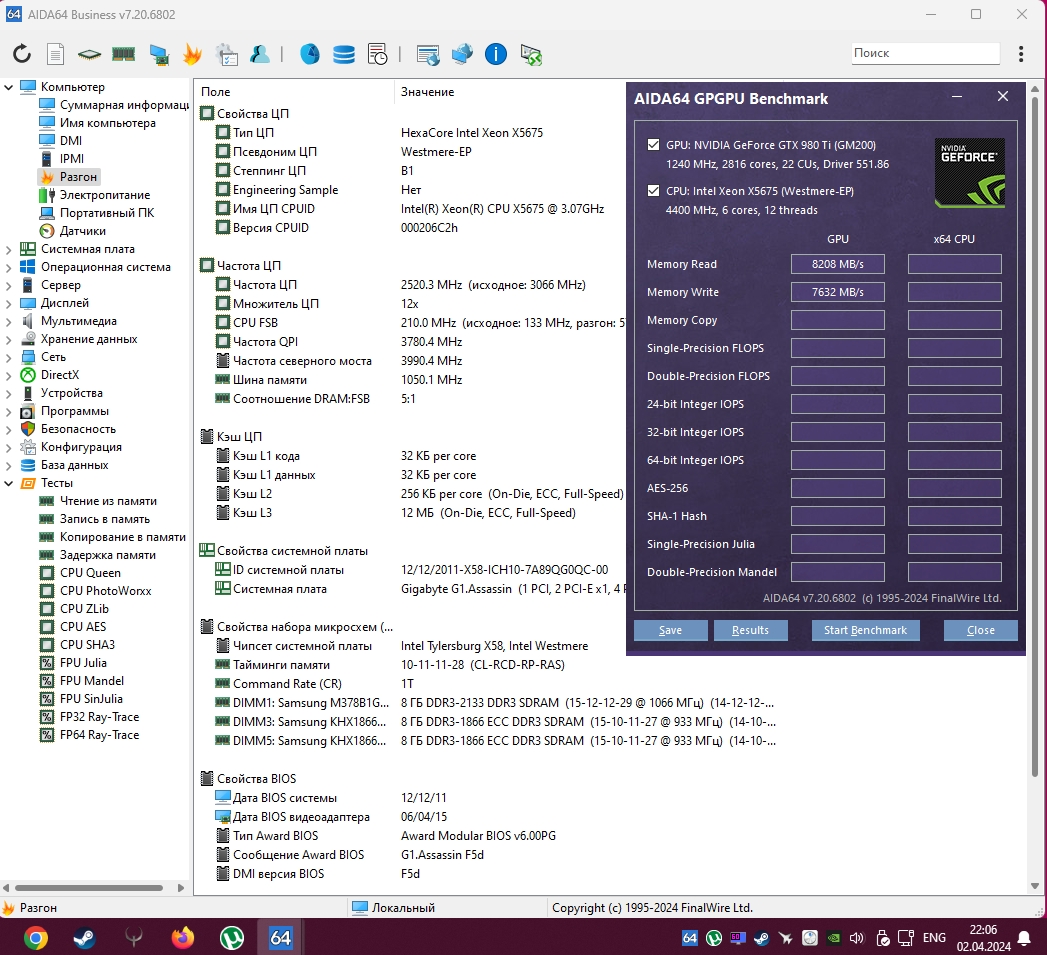Viewport: 1047px width, 955px height.
Task: Click Results in GPGPU Benchmark
Action: (x=751, y=630)
